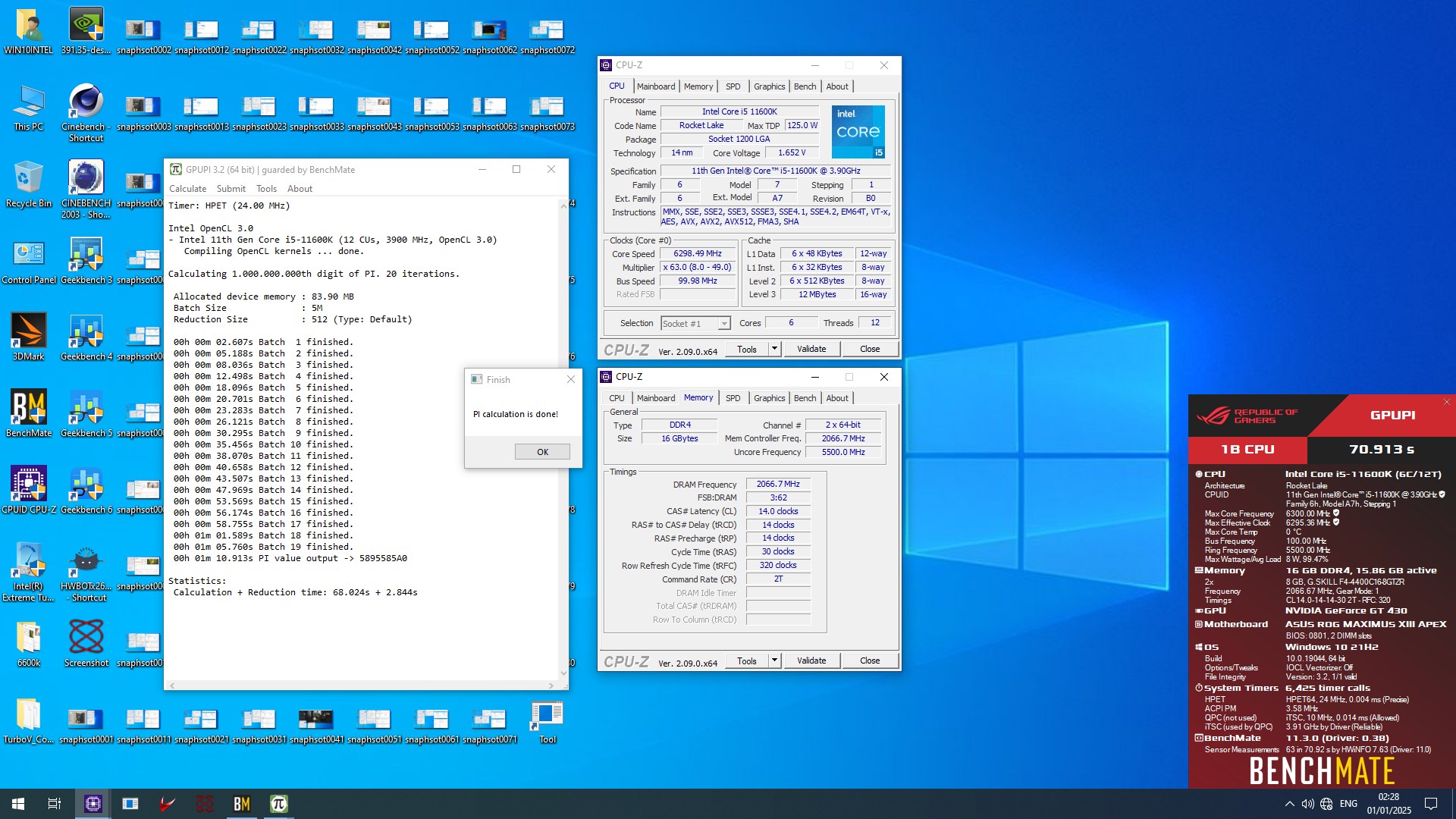Click Validate in the Memory CPU-Z window
The height and width of the screenshot is (819, 1456).
pos(811,661)
